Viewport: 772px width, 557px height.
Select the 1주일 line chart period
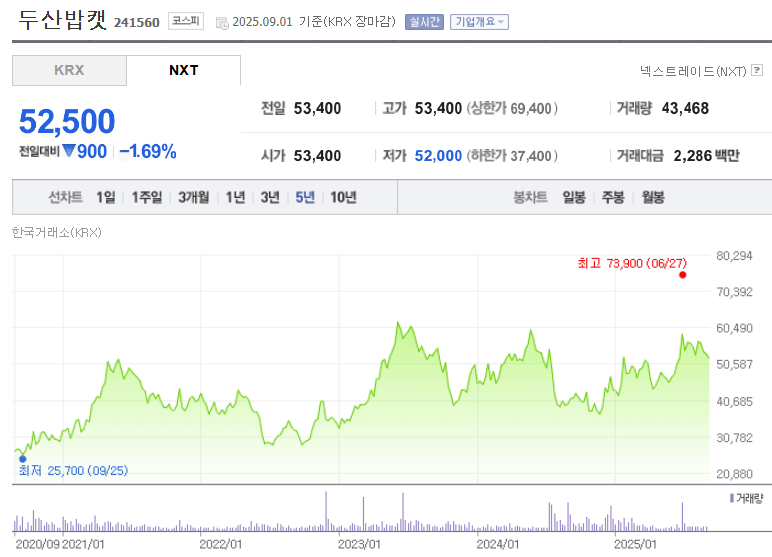tap(147, 197)
